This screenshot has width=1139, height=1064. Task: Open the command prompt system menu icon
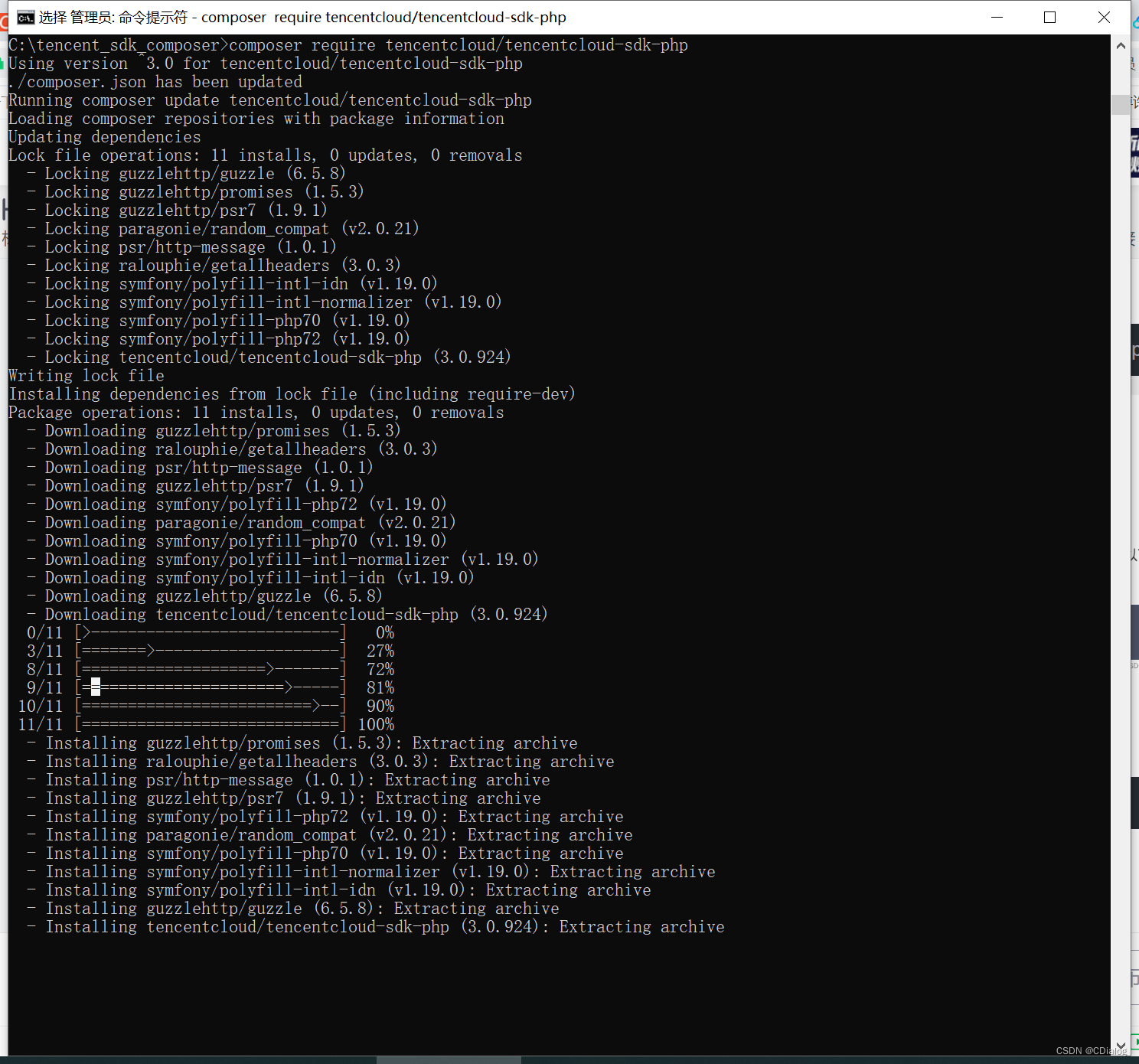[26, 18]
